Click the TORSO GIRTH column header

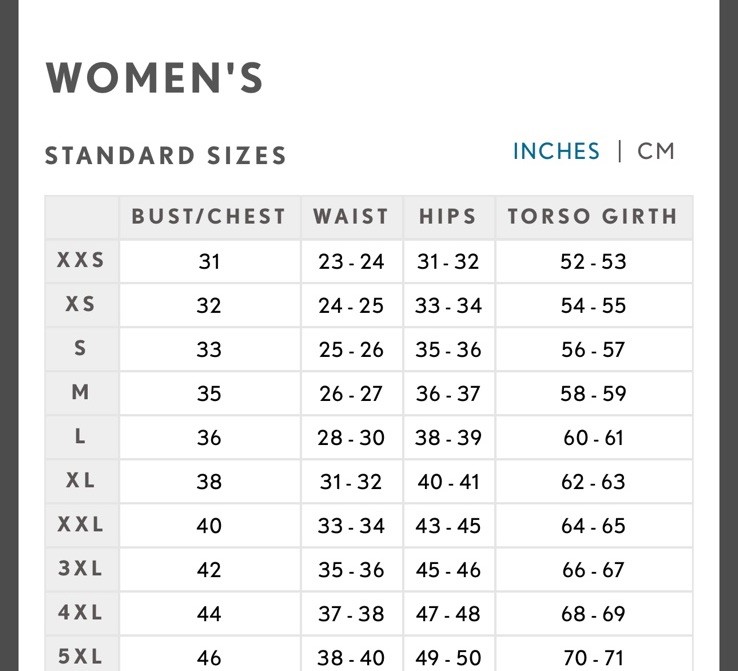coord(593,217)
